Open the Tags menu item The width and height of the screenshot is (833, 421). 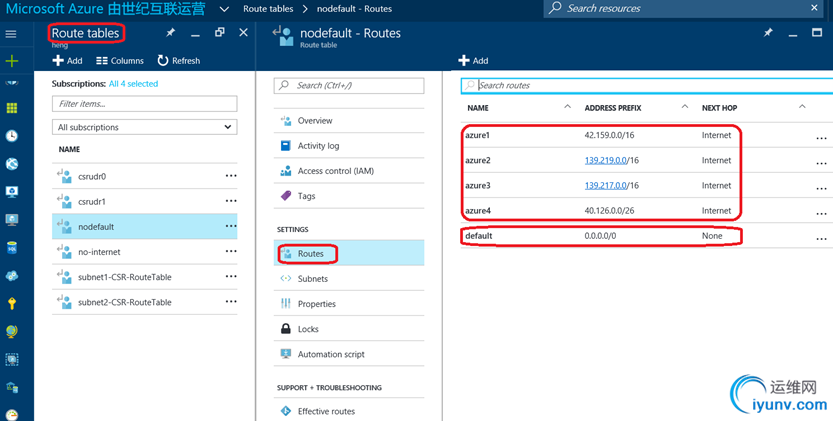click(349, 196)
